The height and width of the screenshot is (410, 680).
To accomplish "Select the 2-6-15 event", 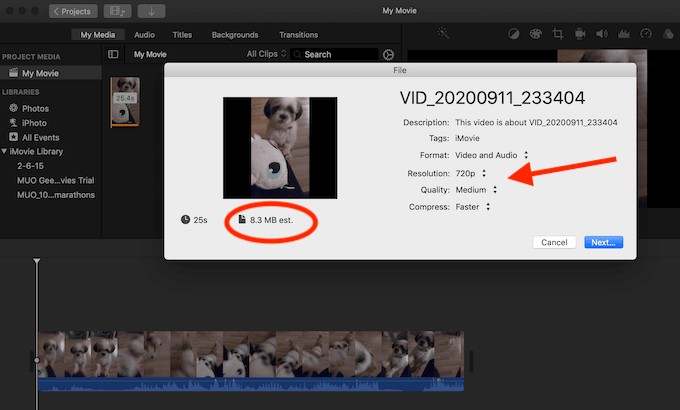I will point(30,166).
